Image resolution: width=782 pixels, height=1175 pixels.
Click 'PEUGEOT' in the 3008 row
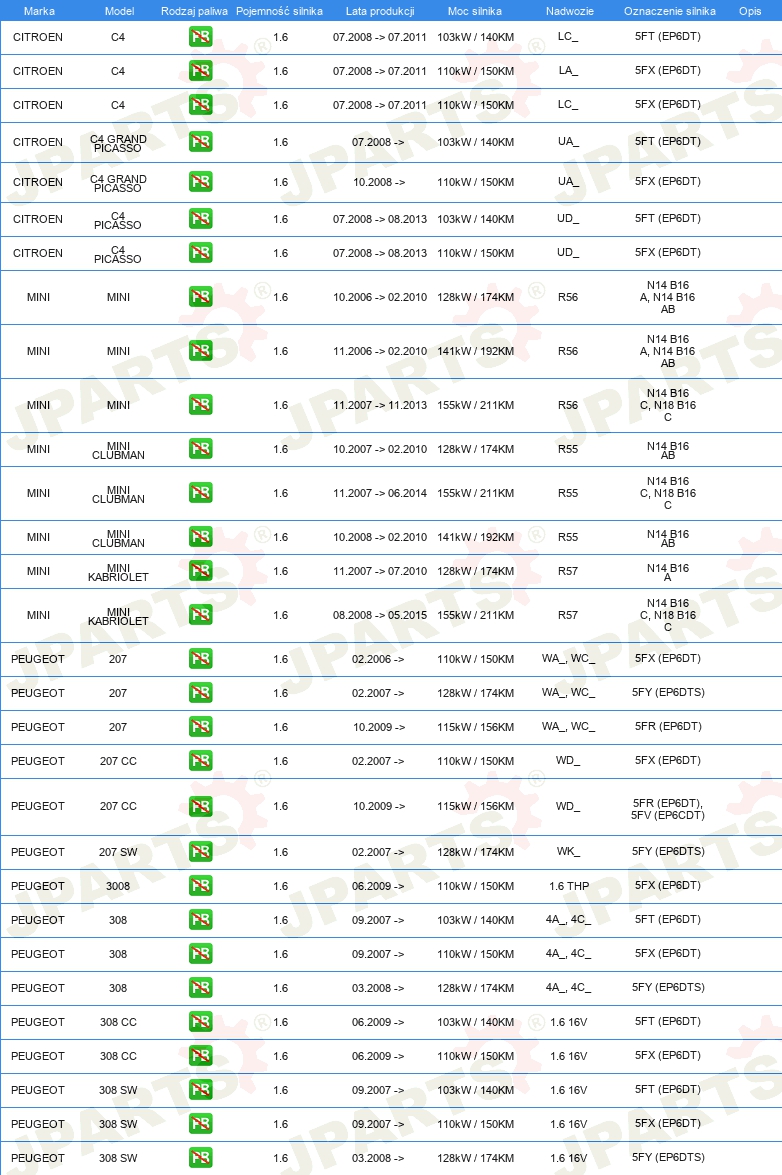click(37, 886)
